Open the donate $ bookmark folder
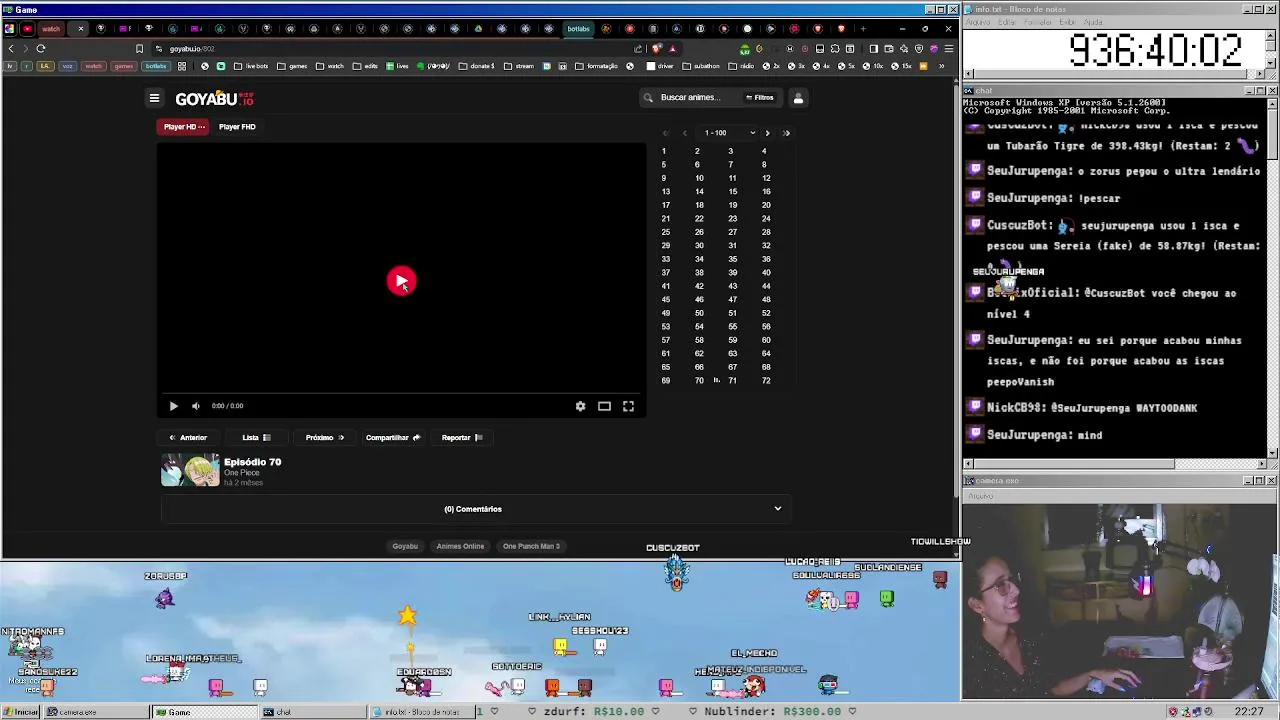The height and width of the screenshot is (720, 1280). [x=477, y=66]
